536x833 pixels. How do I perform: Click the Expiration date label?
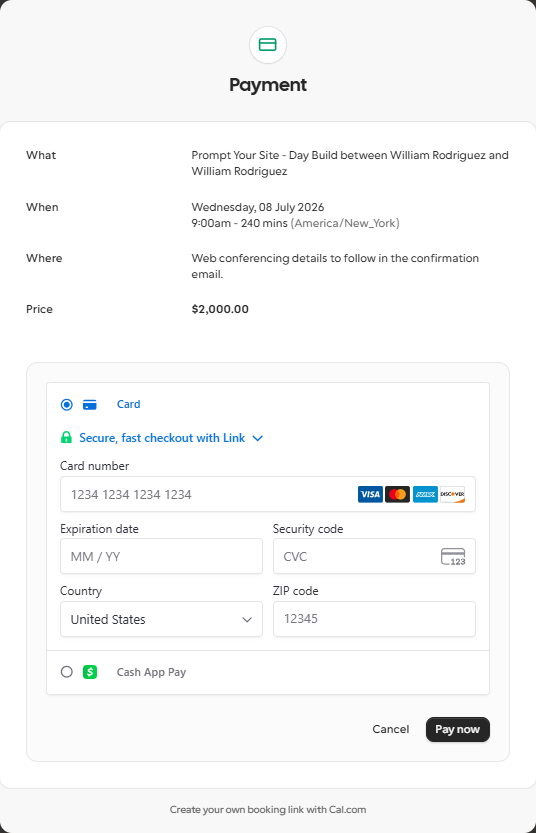pos(99,529)
